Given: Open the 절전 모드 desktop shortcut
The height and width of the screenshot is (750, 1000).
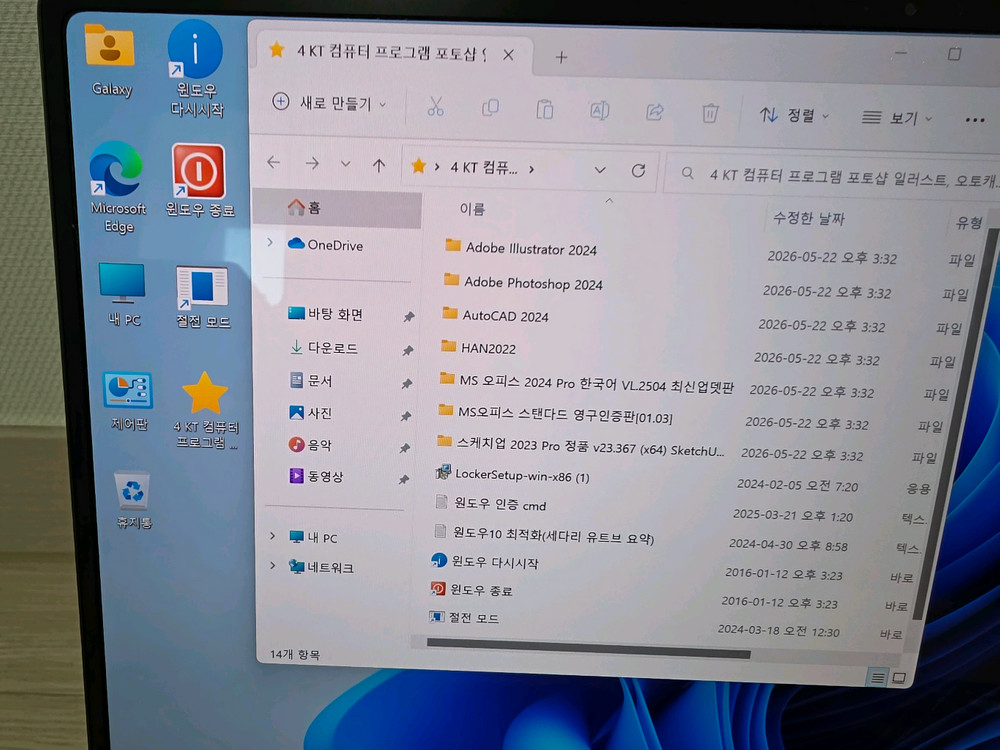Looking at the screenshot, I should tap(203, 297).
